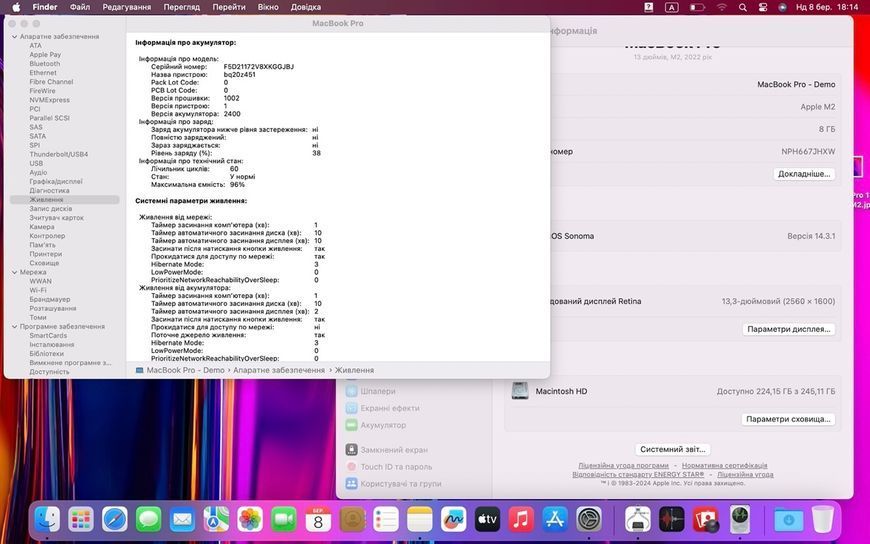Select Інсталювання under software section
Image resolution: width=870 pixels, height=544 pixels.
[52, 345]
